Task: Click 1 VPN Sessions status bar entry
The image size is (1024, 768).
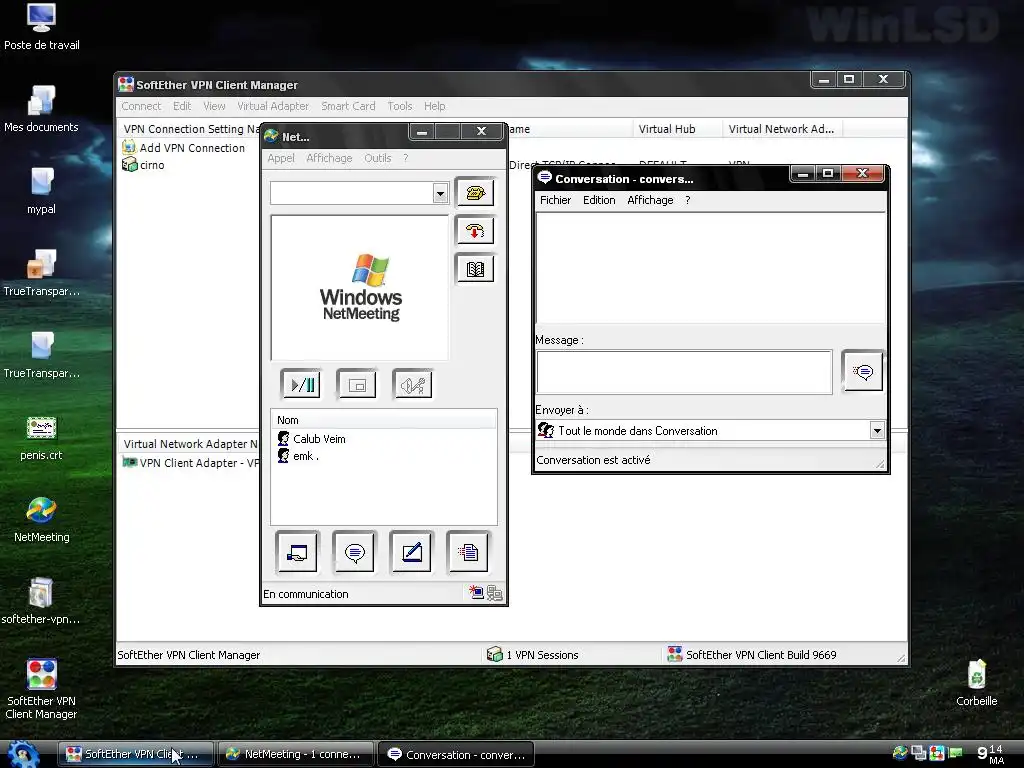Action: [x=533, y=654]
